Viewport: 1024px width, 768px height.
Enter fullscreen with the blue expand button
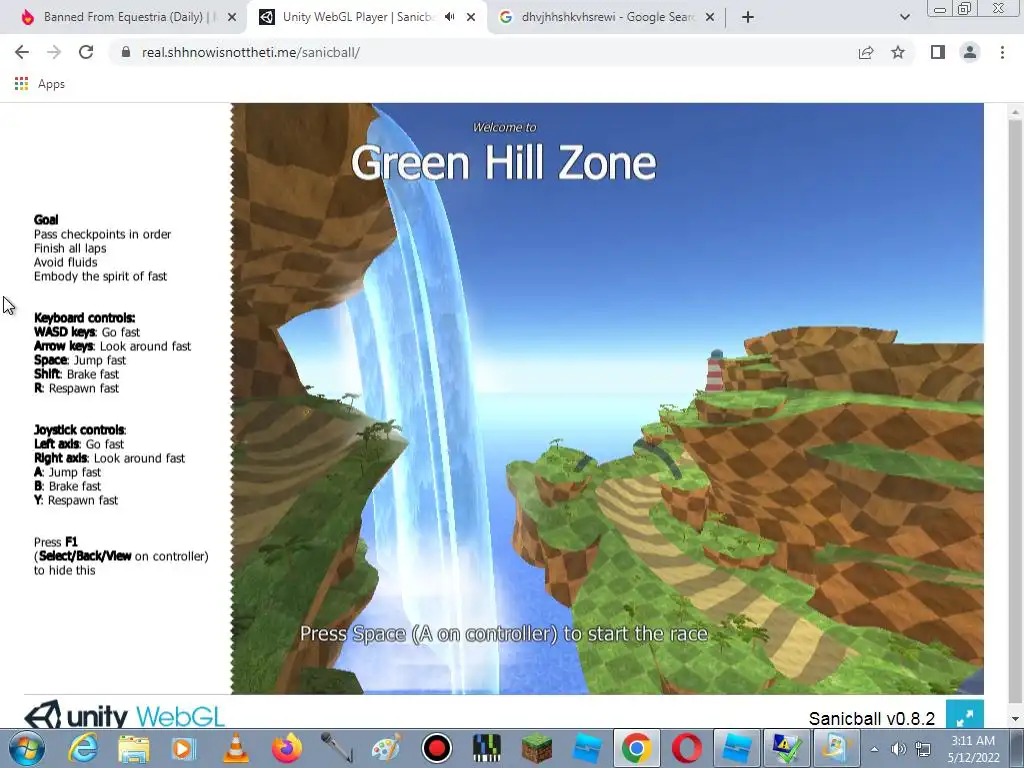pos(965,716)
